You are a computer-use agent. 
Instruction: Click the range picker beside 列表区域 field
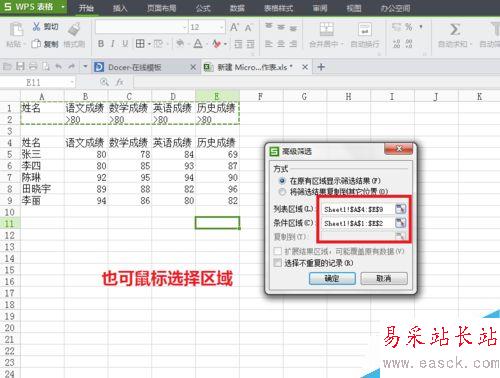point(400,209)
